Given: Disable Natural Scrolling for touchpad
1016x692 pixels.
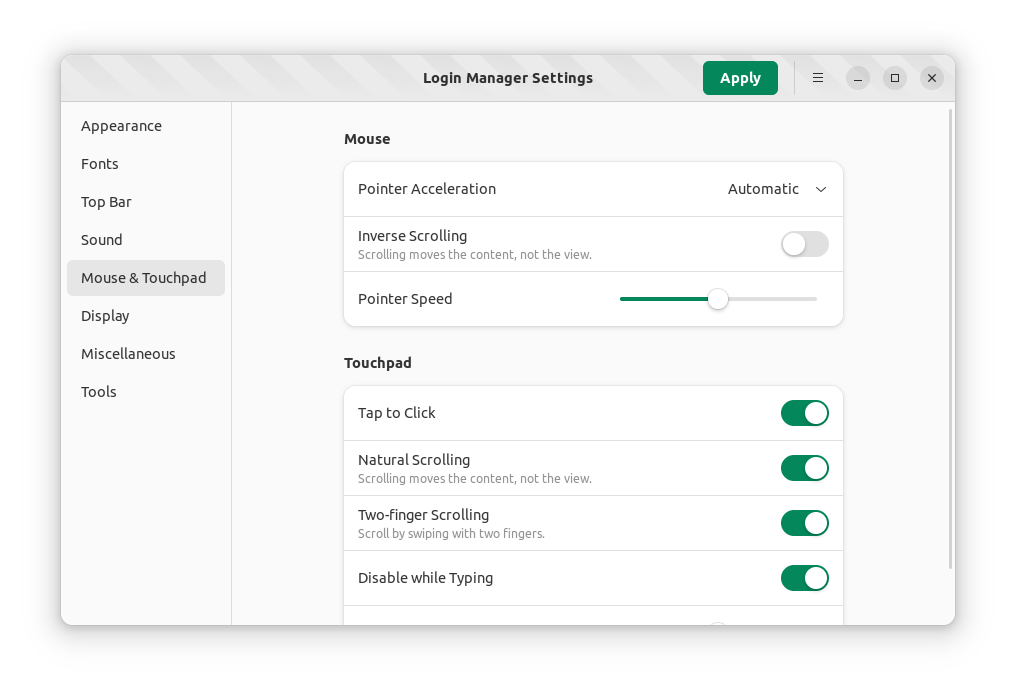Looking at the screenshot, I should click(x=804, y=468).
